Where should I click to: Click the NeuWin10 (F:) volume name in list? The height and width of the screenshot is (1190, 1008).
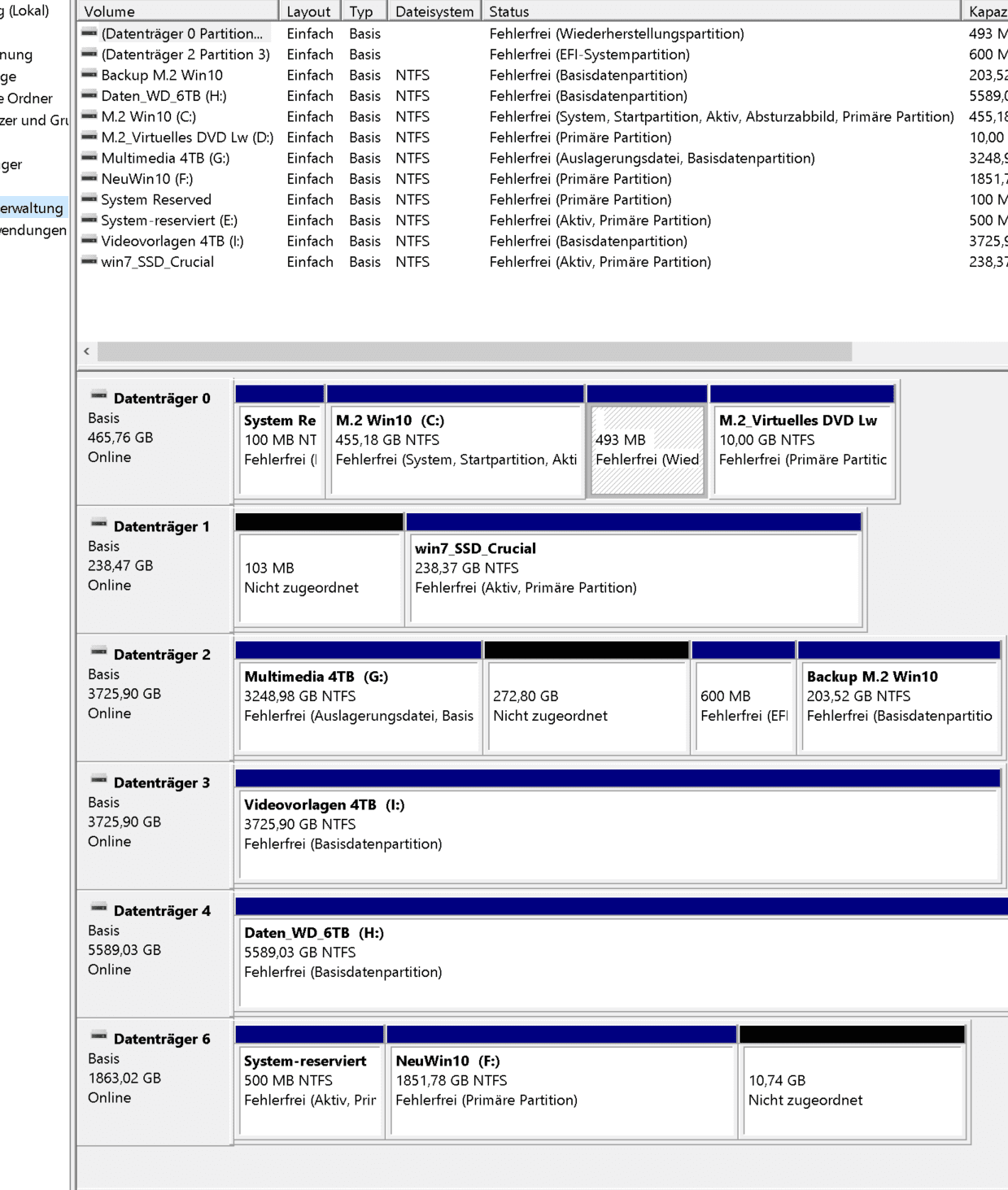147,179
